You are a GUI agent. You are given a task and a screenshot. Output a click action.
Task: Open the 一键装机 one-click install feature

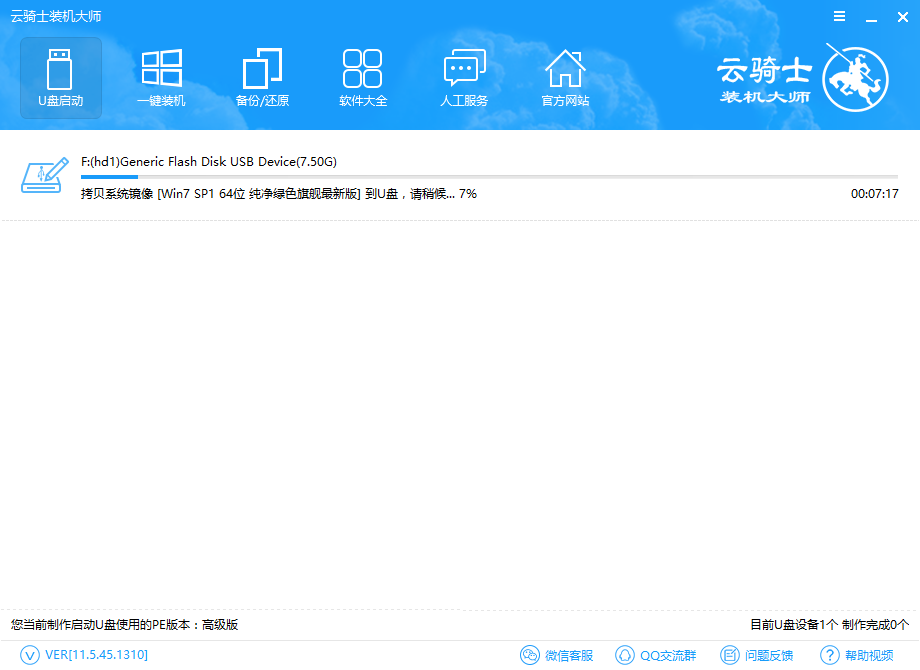pyautogui.click(x=161, y=77)
